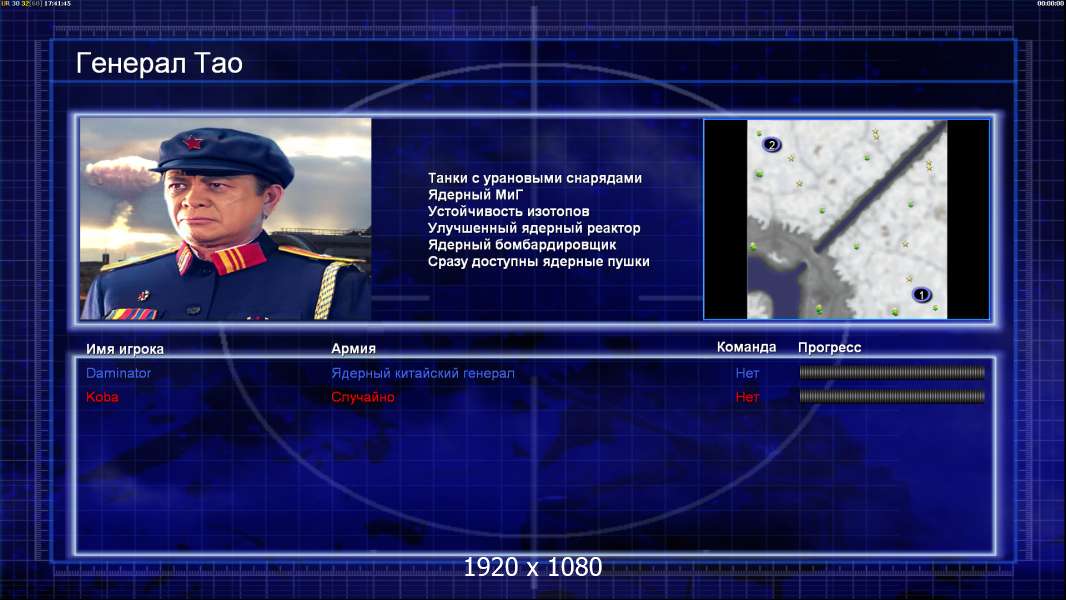Click the team value 'Нет' for Daminator
Viewport: 1066px width, 600px height.
point(747,373)
